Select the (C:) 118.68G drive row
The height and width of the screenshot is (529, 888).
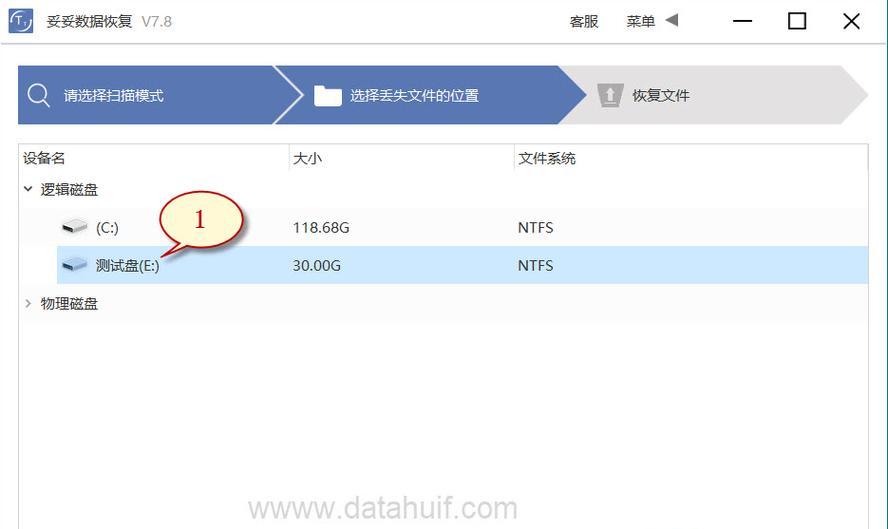click(462, 227)
